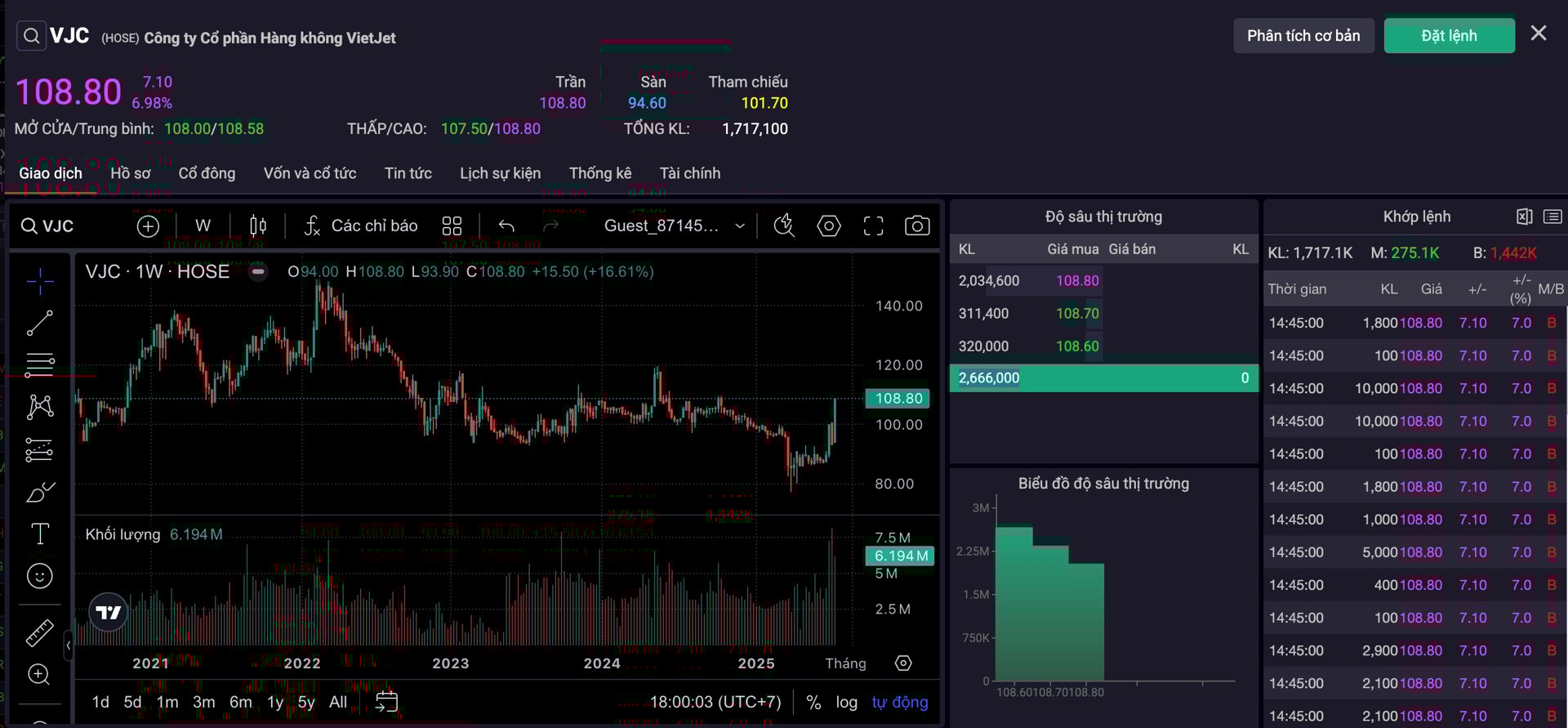Switch to the Tin tức tab
The image size is (1568, 728).
coord(408,173)
